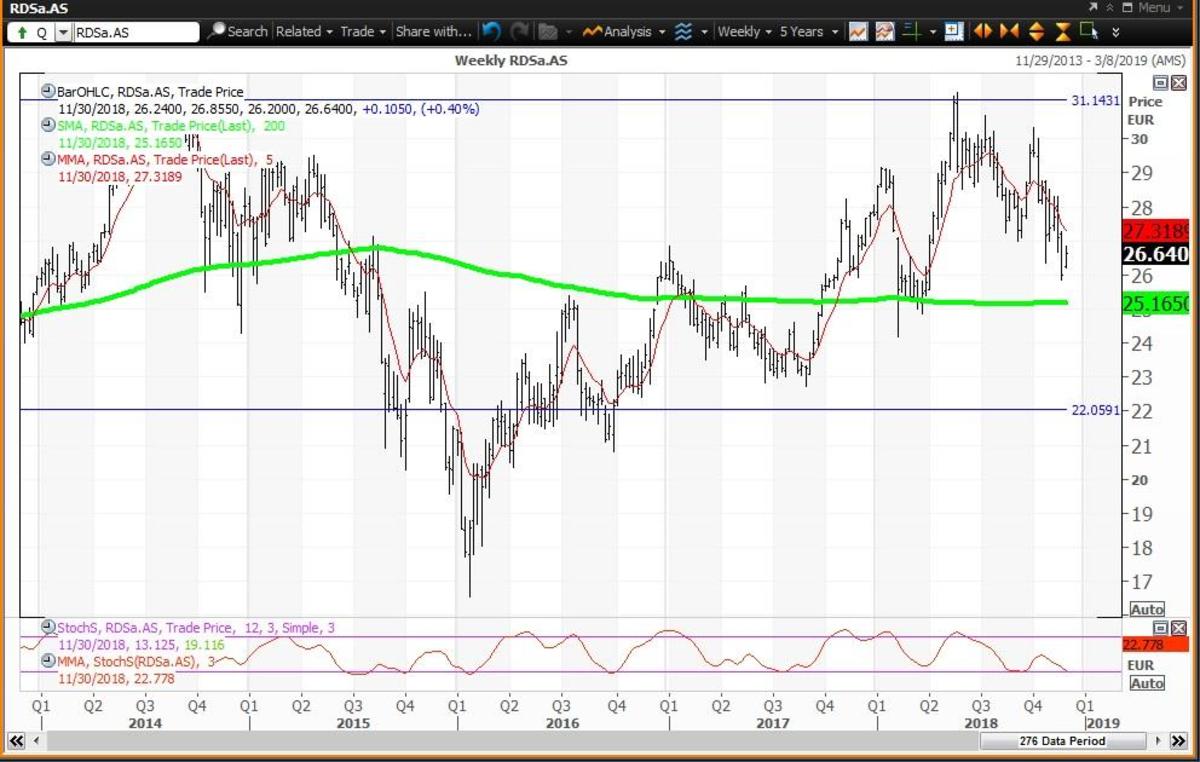Open the Related menu
1200x762 pixels.
(304, 32)
